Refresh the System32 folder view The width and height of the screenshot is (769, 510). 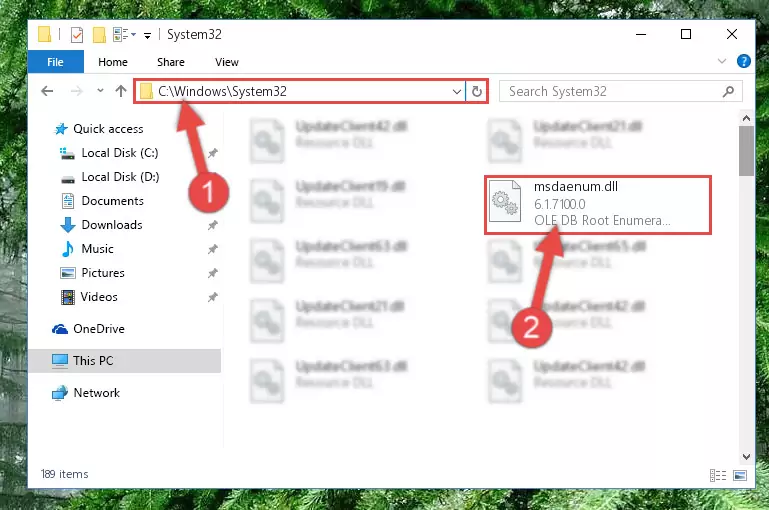(477, 92)
